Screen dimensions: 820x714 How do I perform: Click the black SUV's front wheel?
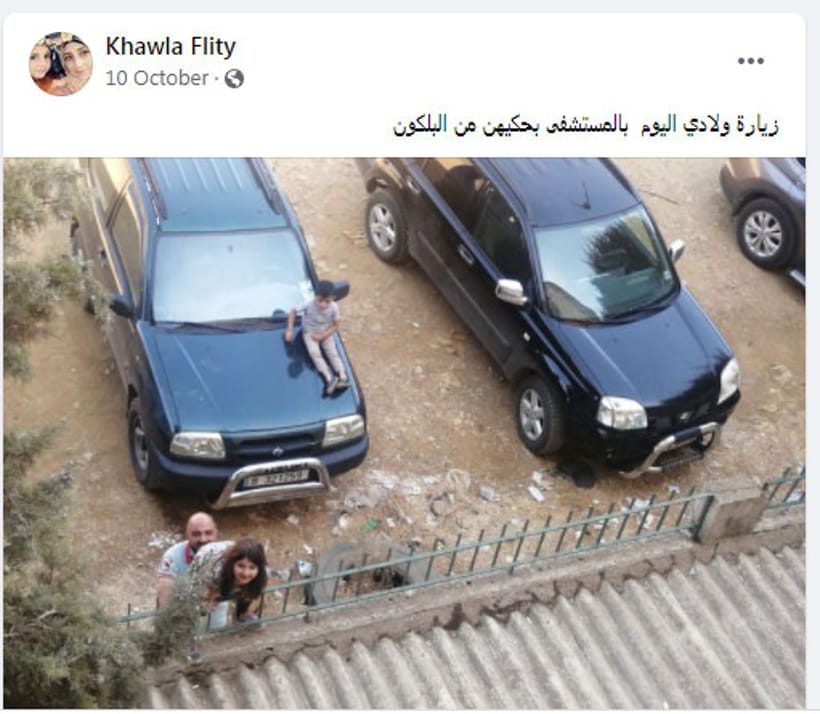(x=537, y=413)
